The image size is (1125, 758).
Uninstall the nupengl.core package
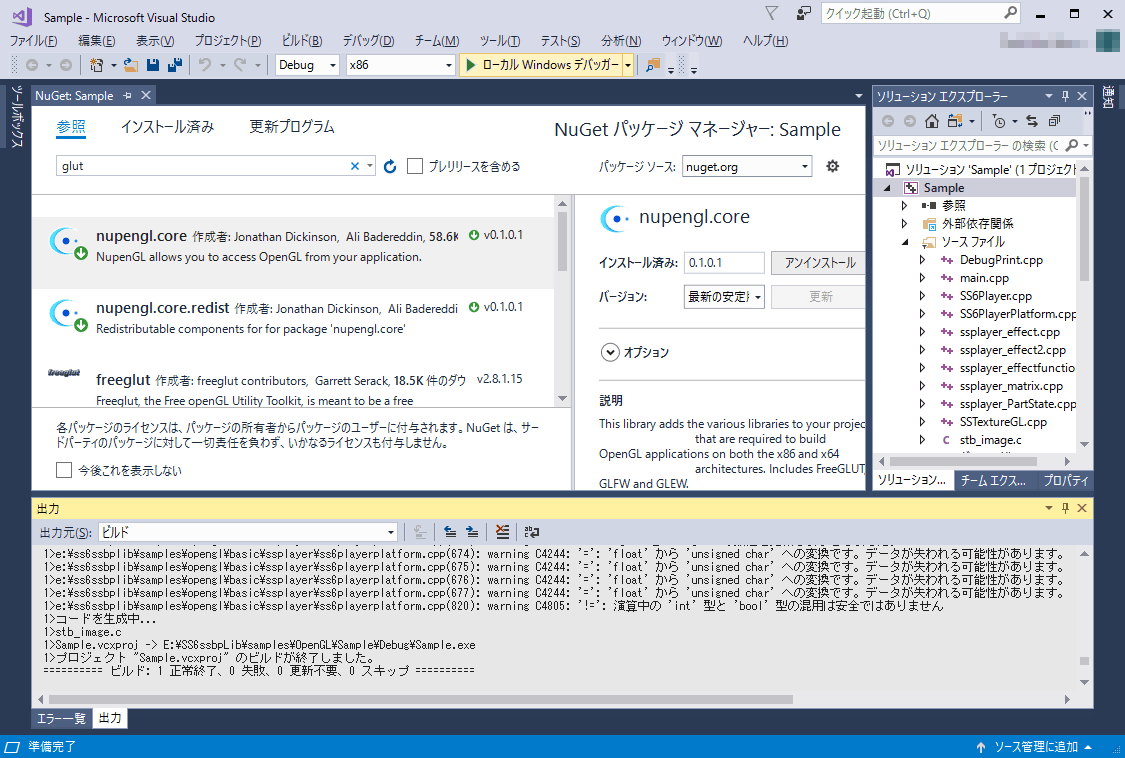coord(819,263)
